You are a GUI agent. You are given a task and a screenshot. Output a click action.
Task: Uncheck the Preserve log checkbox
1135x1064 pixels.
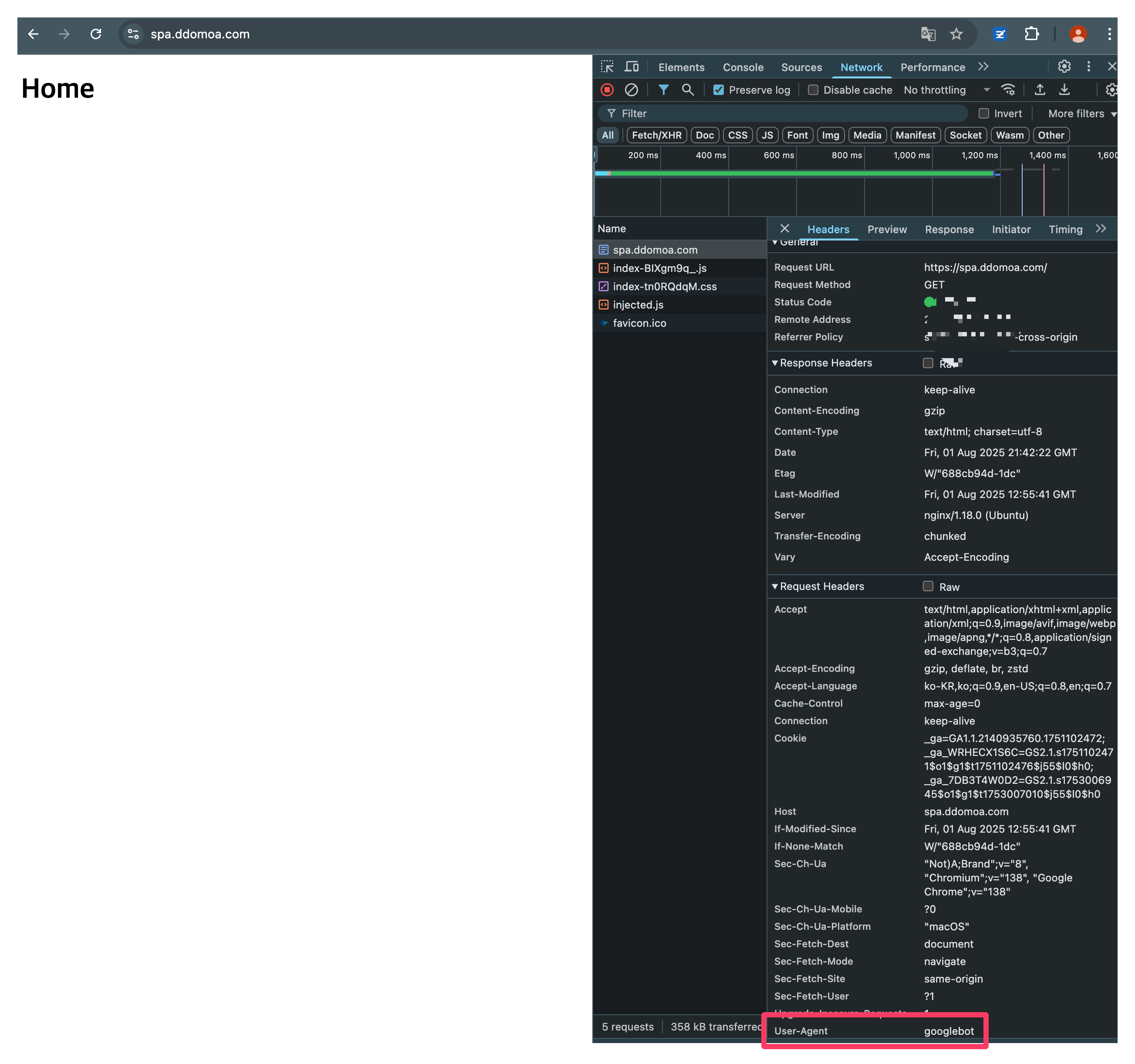(718, 90)
